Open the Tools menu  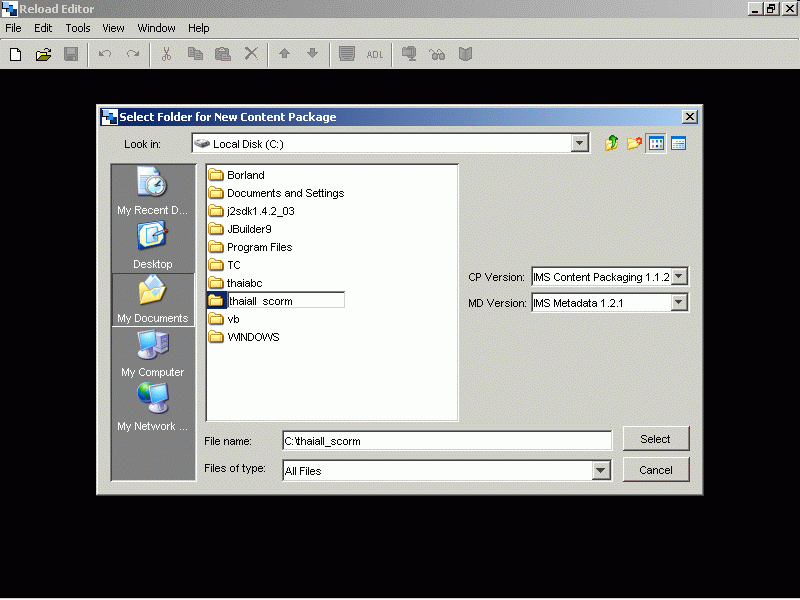(x=77, y=28)
